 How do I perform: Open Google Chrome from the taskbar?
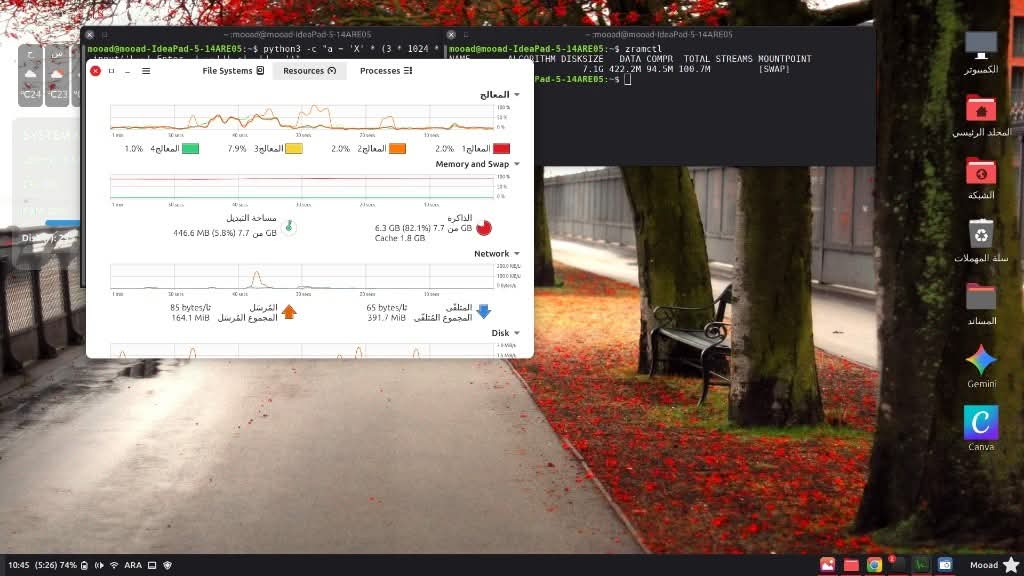874,565
